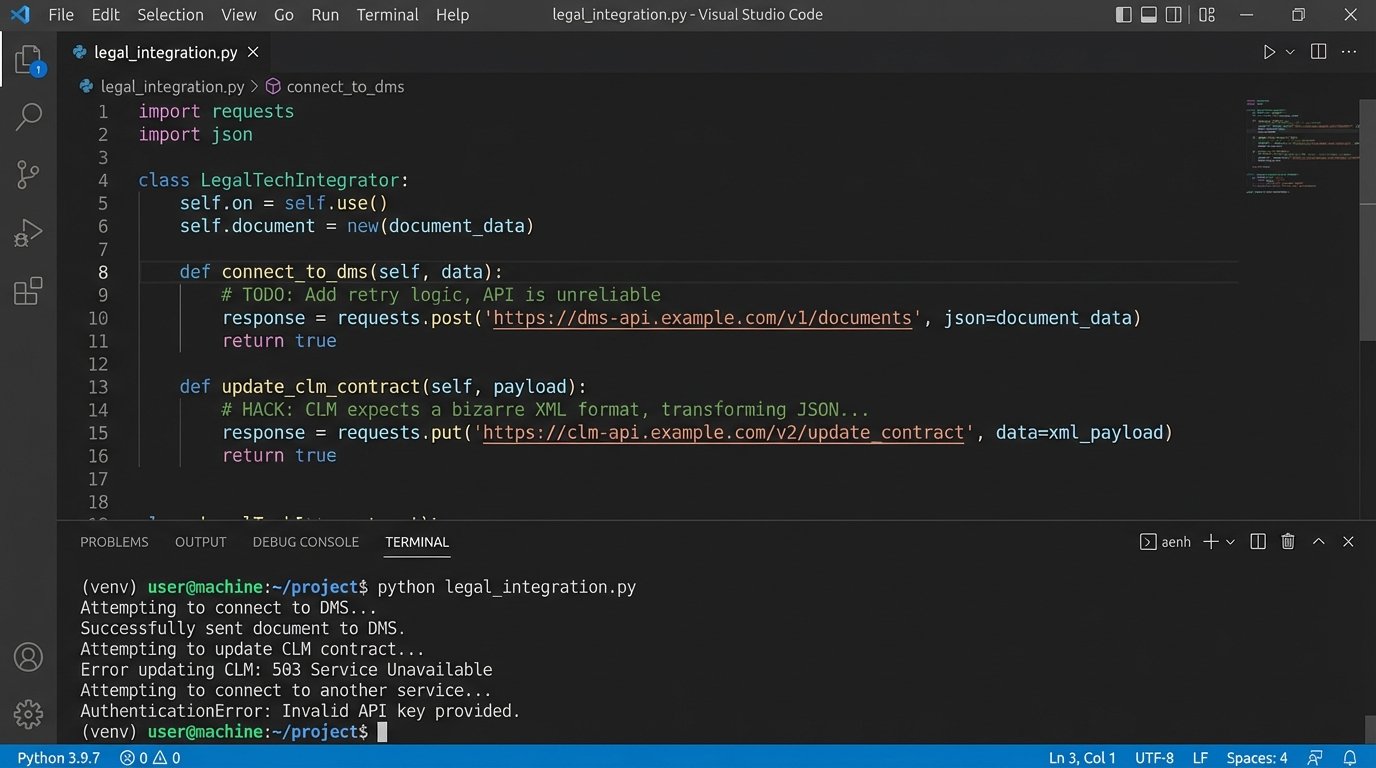This screenshot has height=768, width=1376.
Task: Click the Spaces: 4 indentation setting
Action: (1257, 757)
